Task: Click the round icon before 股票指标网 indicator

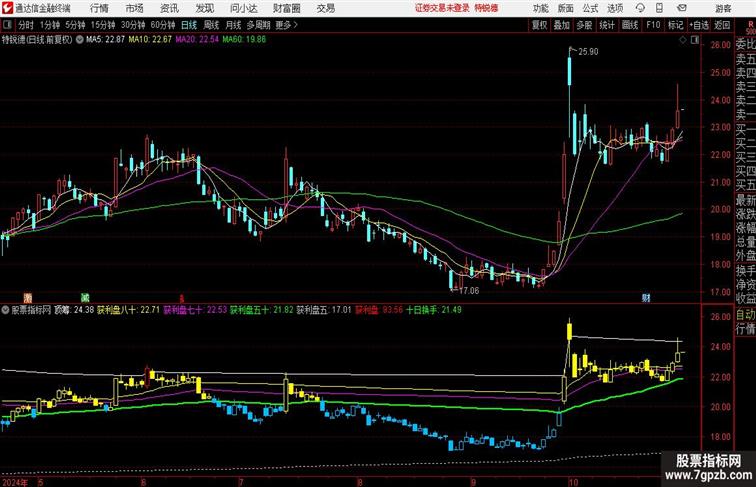Action: [6, 310]
